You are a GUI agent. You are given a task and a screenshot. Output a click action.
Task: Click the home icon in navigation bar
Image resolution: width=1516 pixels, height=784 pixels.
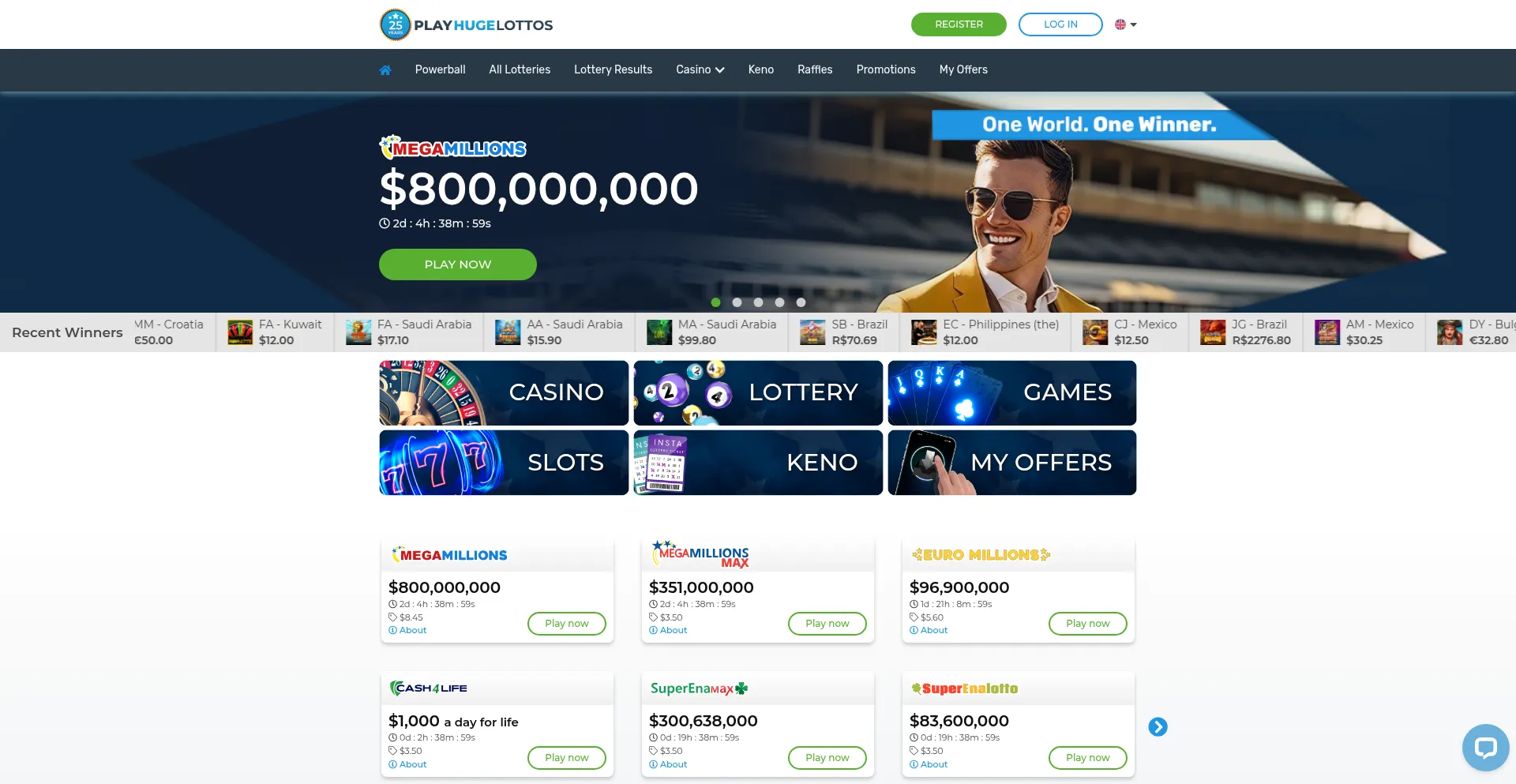pyautogui.click(x=385, y=70)
